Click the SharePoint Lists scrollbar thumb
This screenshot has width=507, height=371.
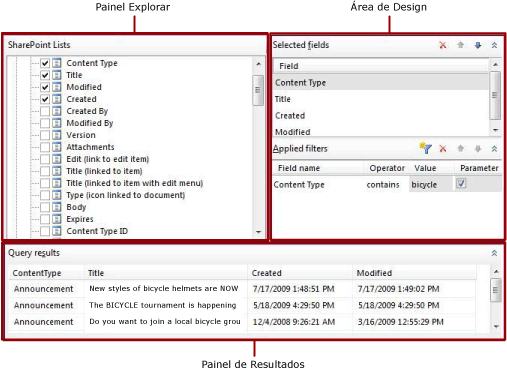(x=258, y=90)
